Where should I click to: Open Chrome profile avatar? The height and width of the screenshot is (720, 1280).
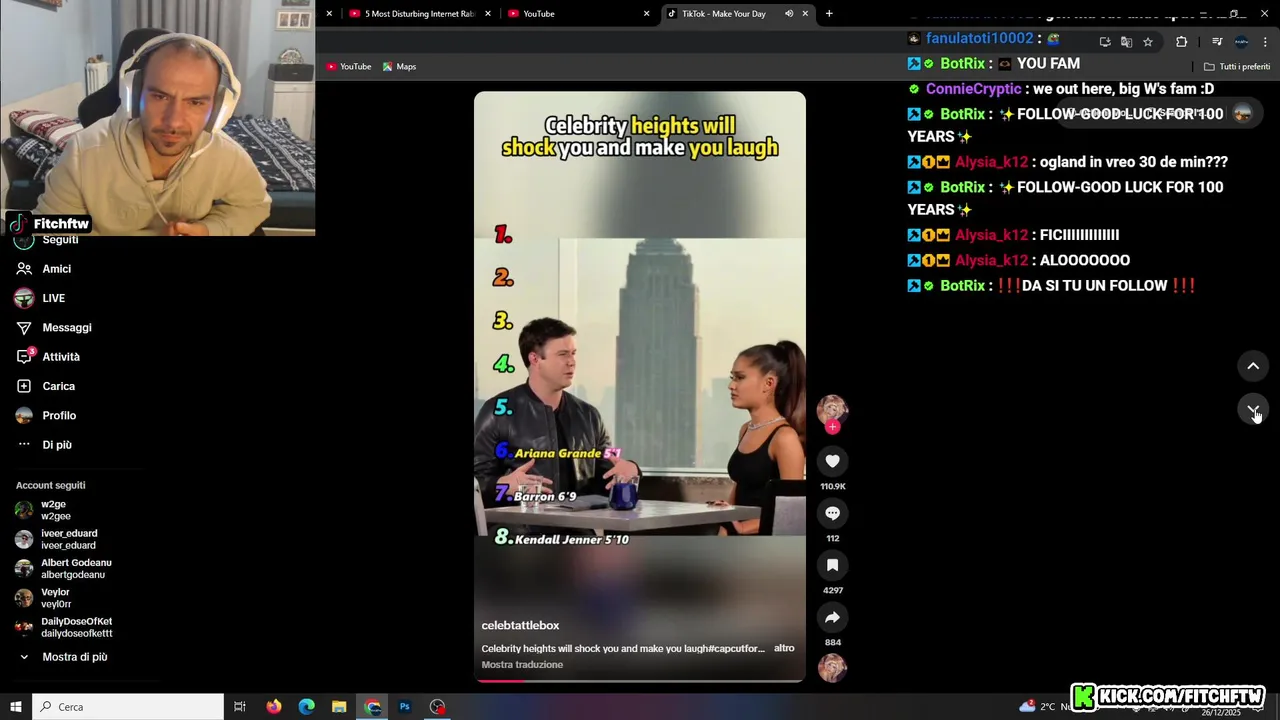click(x=1241, y=42)
